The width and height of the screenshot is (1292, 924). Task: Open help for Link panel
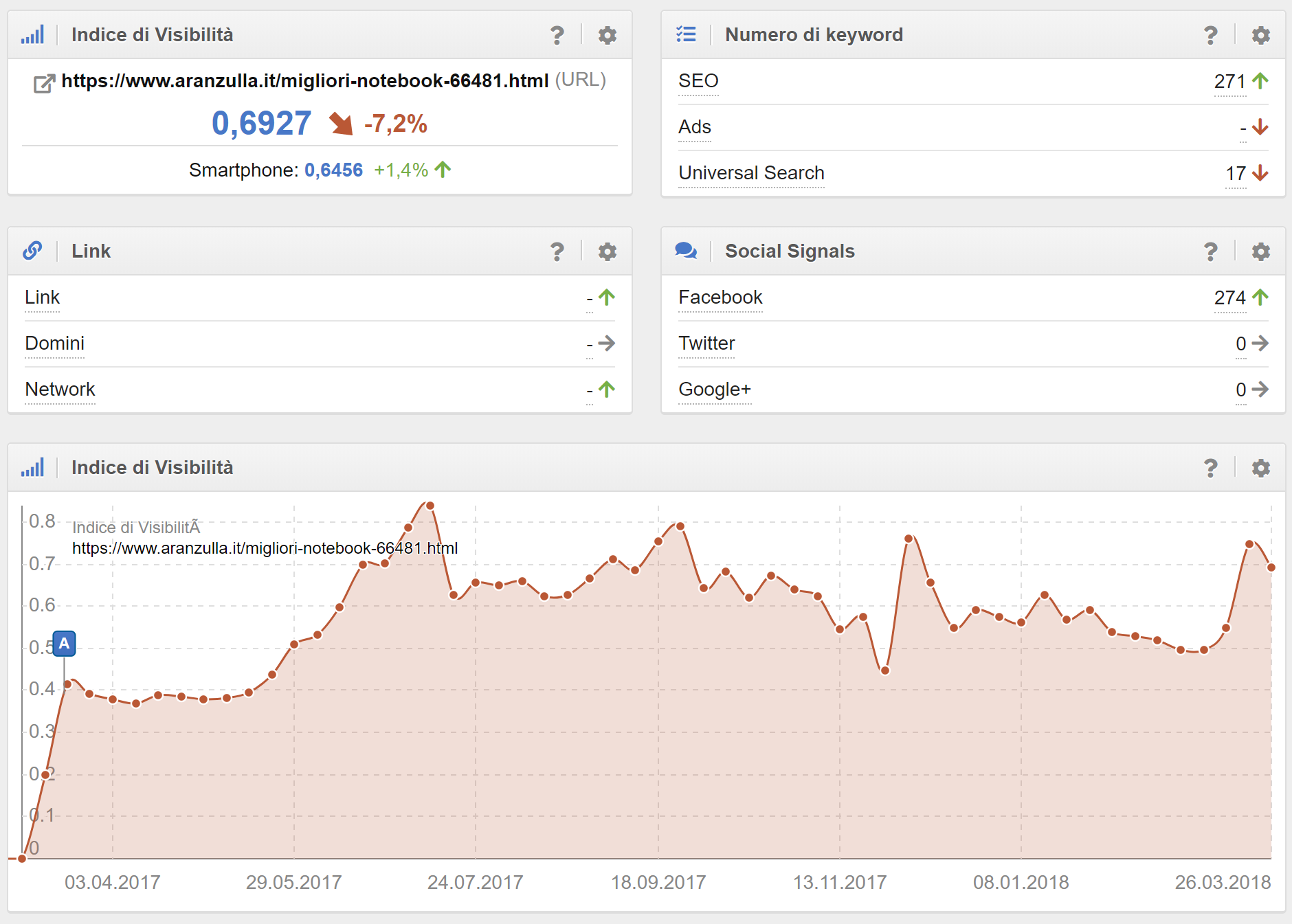point(557,251)
